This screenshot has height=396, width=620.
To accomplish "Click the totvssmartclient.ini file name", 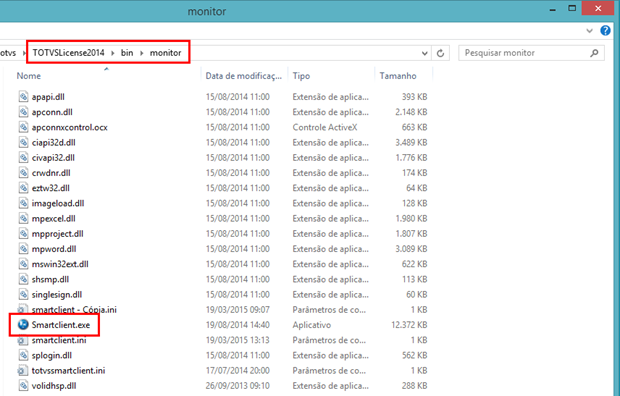I will coord(68,371).
